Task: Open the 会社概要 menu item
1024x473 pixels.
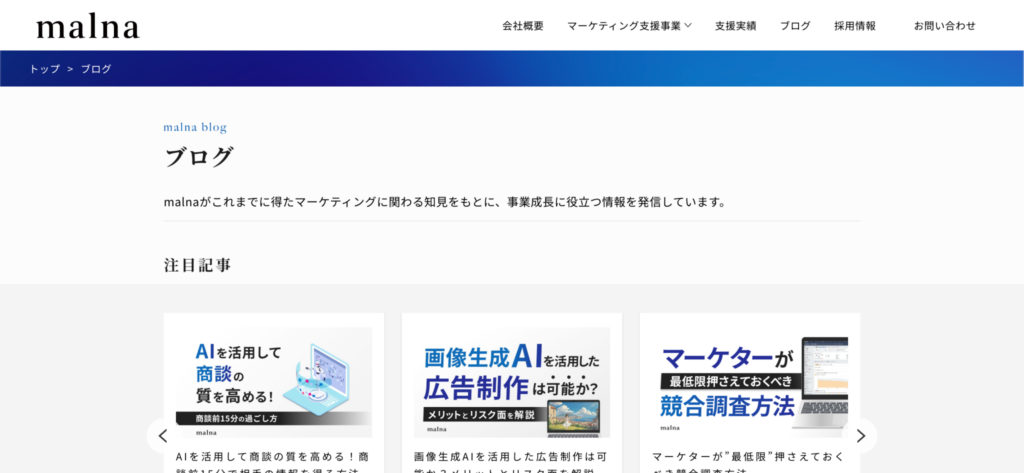Action: (x=523, y=26)
